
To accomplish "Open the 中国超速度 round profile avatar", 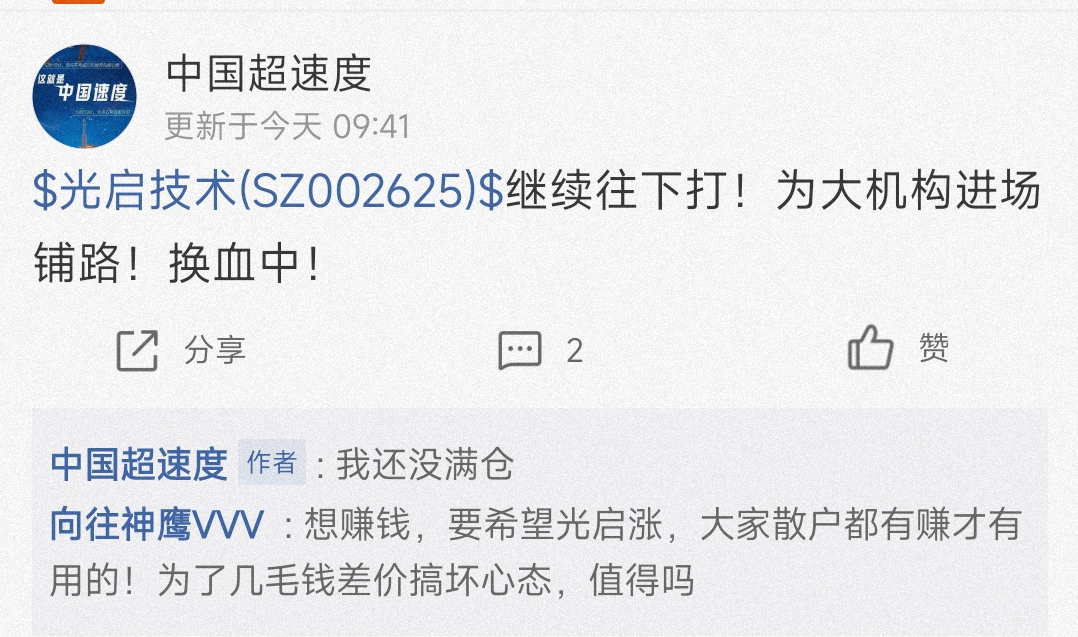I will (84, 96).
